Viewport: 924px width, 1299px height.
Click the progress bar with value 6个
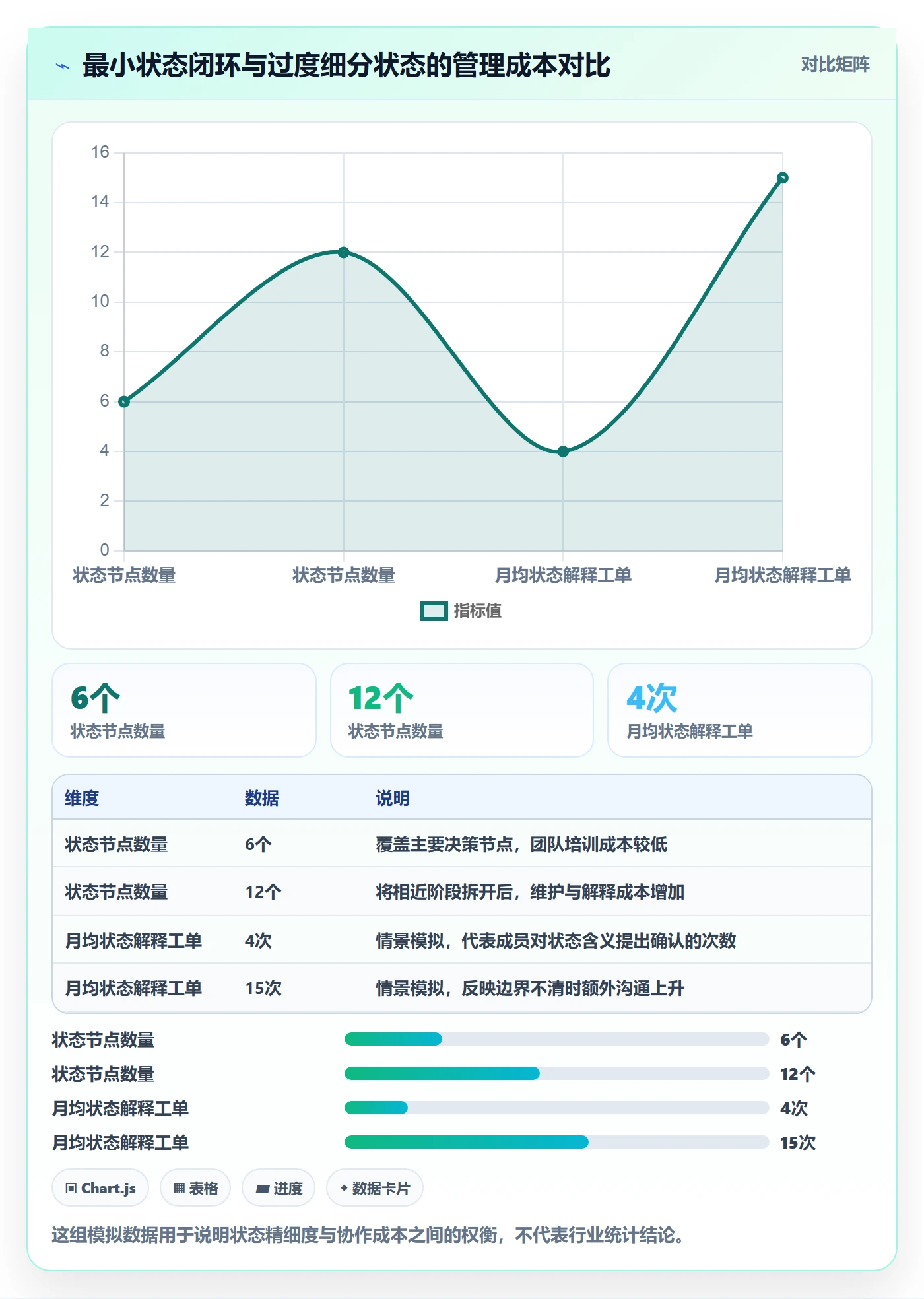(x=557, y=1039)
